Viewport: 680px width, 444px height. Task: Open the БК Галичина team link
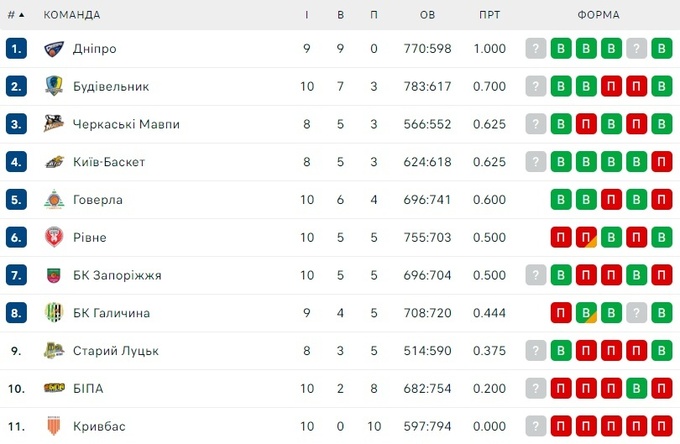pyautogui.click(x=111, y=313)
